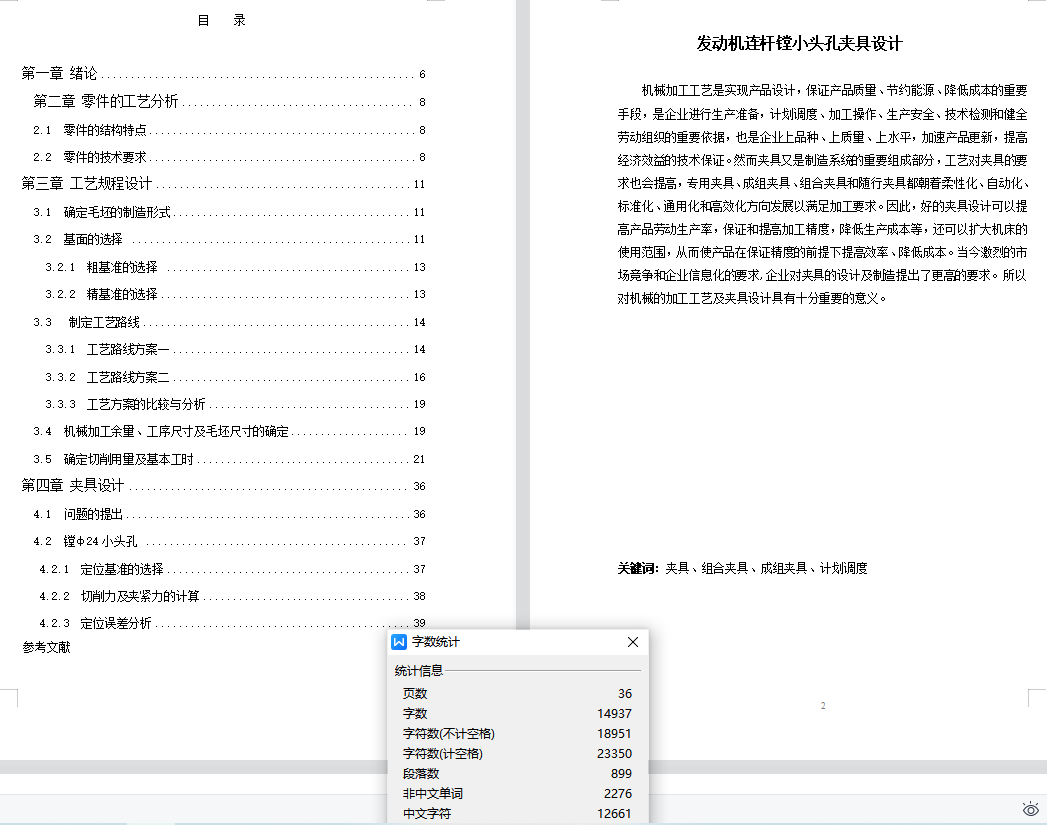Click the 参考文献 contents entry

click(47, 647)
